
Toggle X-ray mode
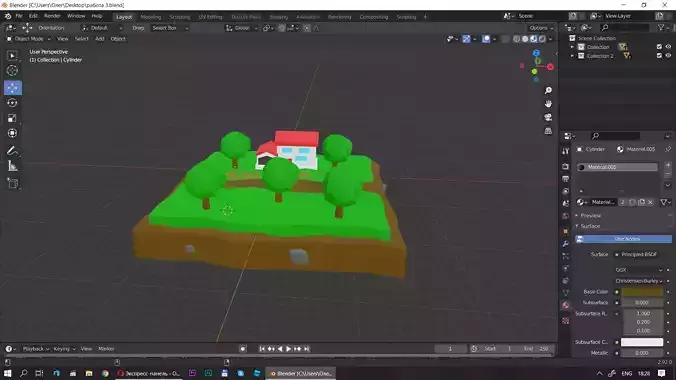pos(505,39)
